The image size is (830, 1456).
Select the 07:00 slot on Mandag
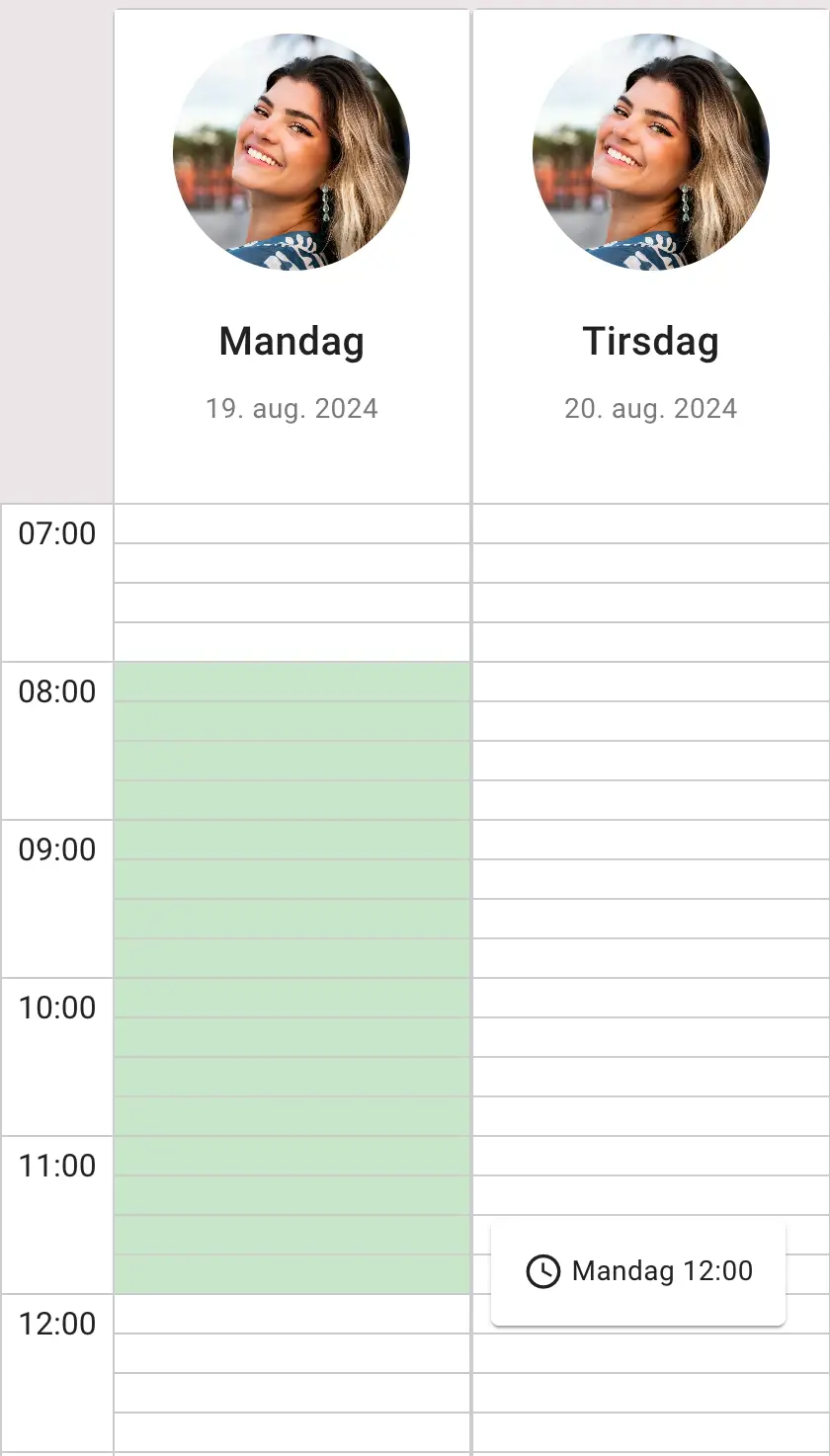coord(291,525)
